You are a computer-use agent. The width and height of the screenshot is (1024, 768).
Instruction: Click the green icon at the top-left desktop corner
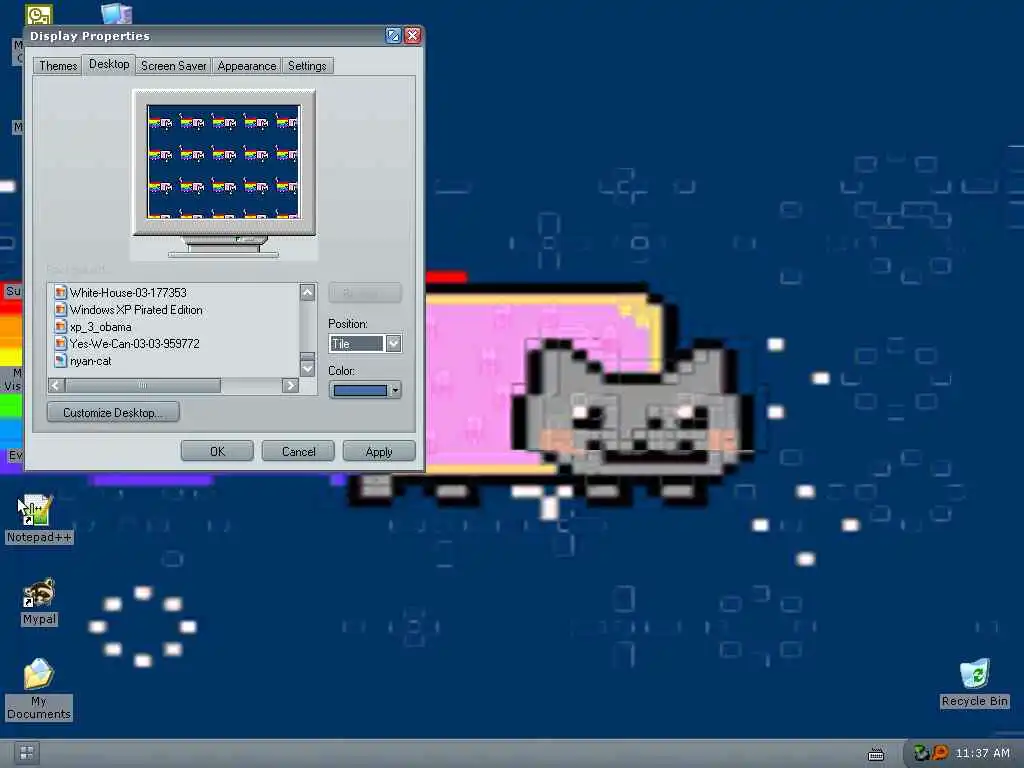(39, 14)
